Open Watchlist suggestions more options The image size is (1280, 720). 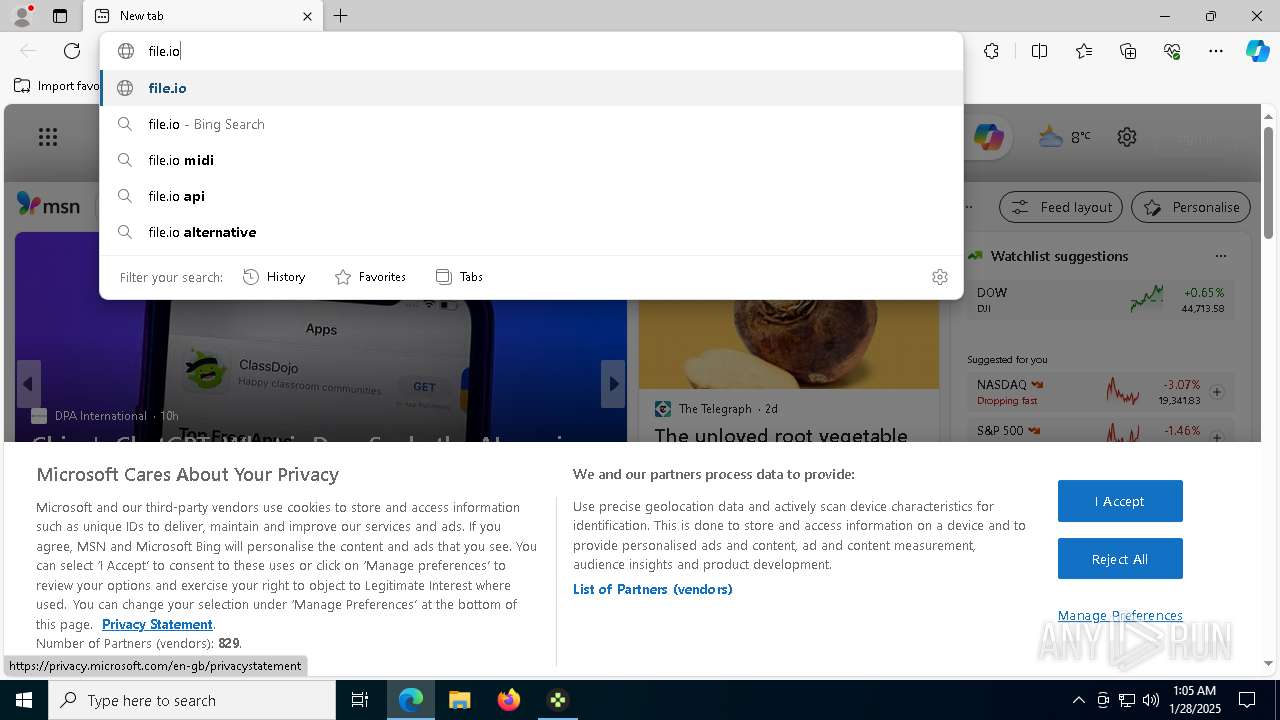pos(1220,256)
